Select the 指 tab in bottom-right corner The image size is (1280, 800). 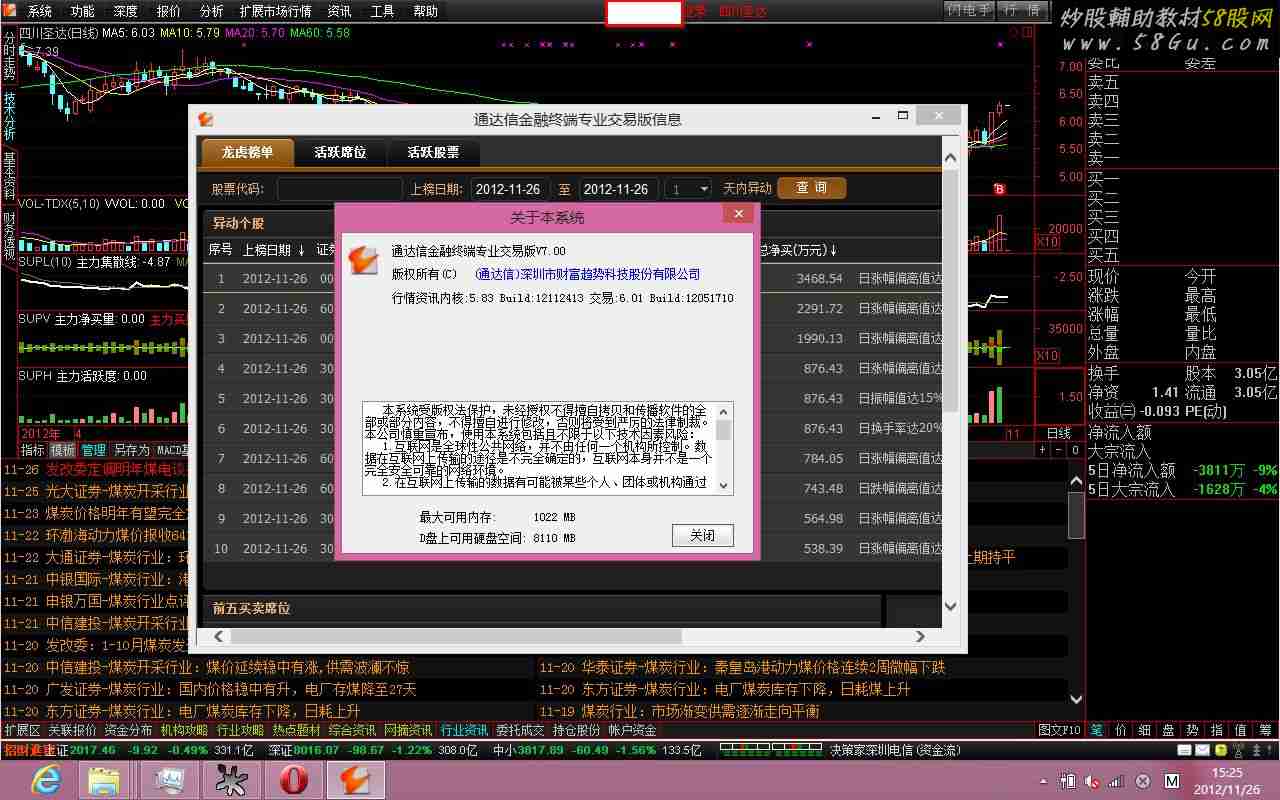click(1217, 730)
